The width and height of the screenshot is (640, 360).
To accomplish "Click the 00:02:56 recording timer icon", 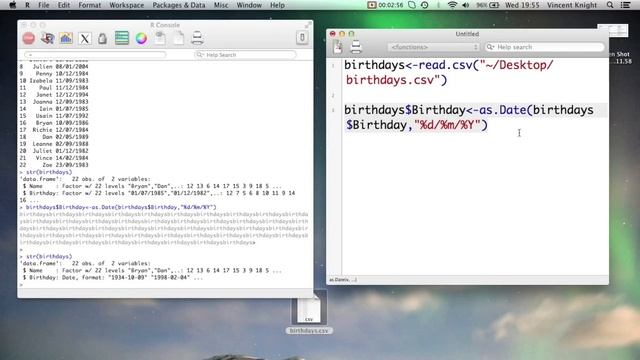I will [x=385, y=5].
